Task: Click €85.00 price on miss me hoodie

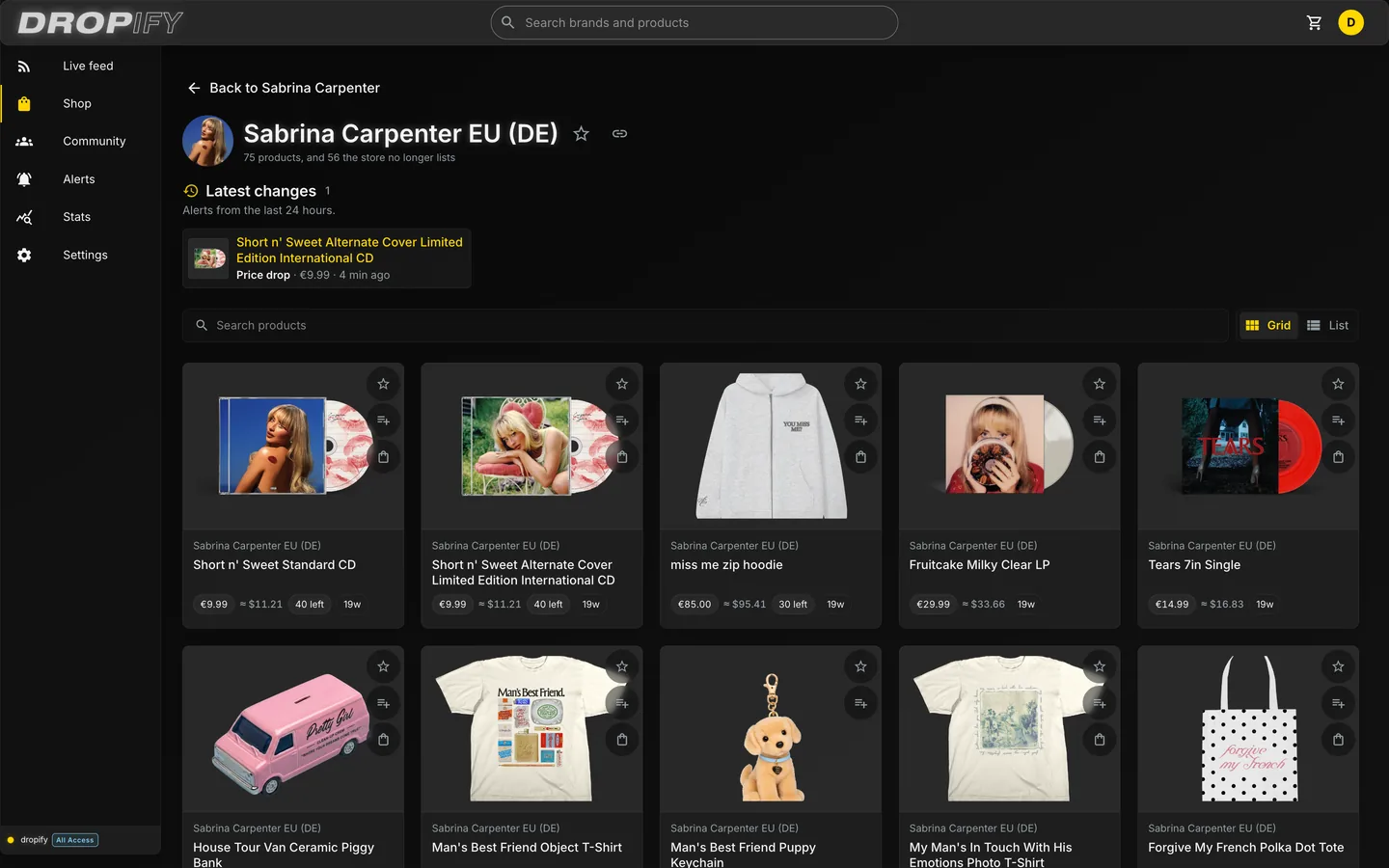Action: (x=694, y=605)
